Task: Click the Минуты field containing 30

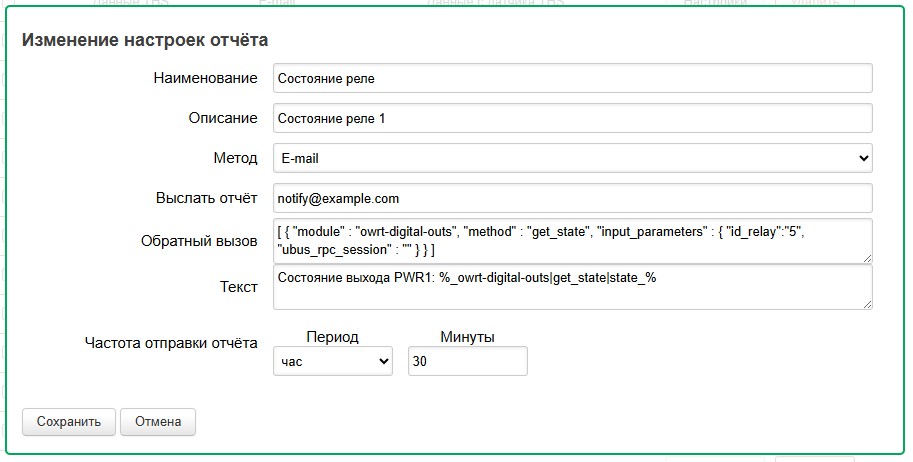Action: coord(467,362)
